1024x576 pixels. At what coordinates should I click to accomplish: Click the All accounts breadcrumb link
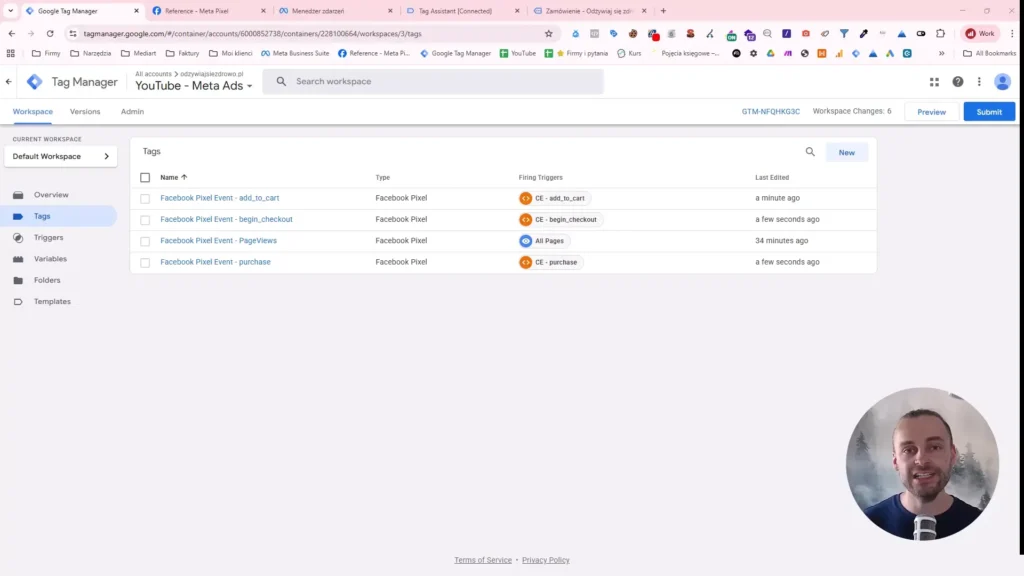click(153, 74)
